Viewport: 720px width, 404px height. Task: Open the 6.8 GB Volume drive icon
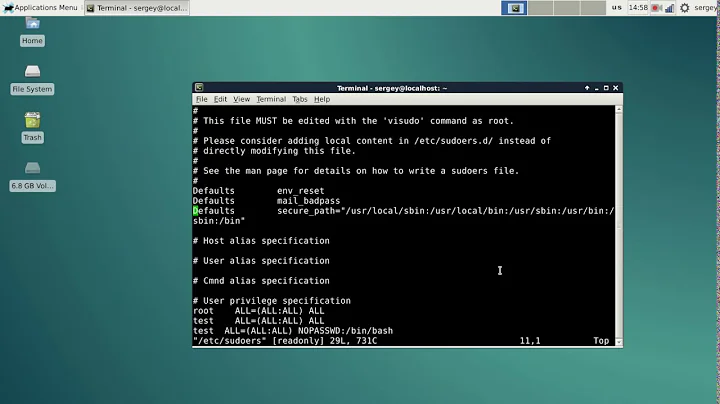coord(32,176)
